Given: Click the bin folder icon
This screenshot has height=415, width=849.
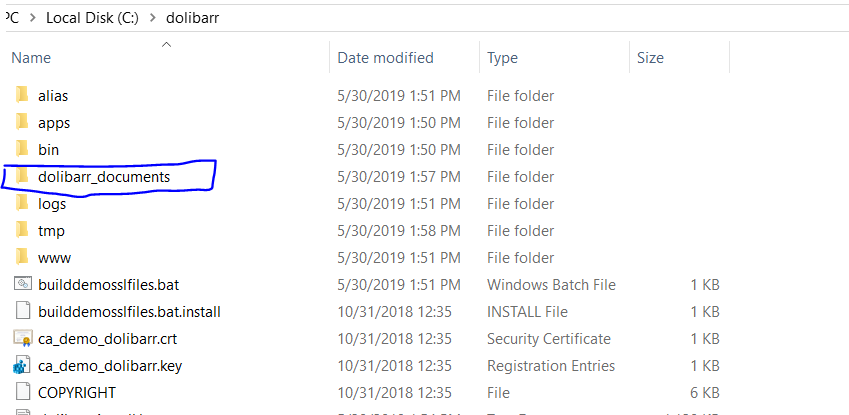Looking at the screenshot, I should pos(23,150).
